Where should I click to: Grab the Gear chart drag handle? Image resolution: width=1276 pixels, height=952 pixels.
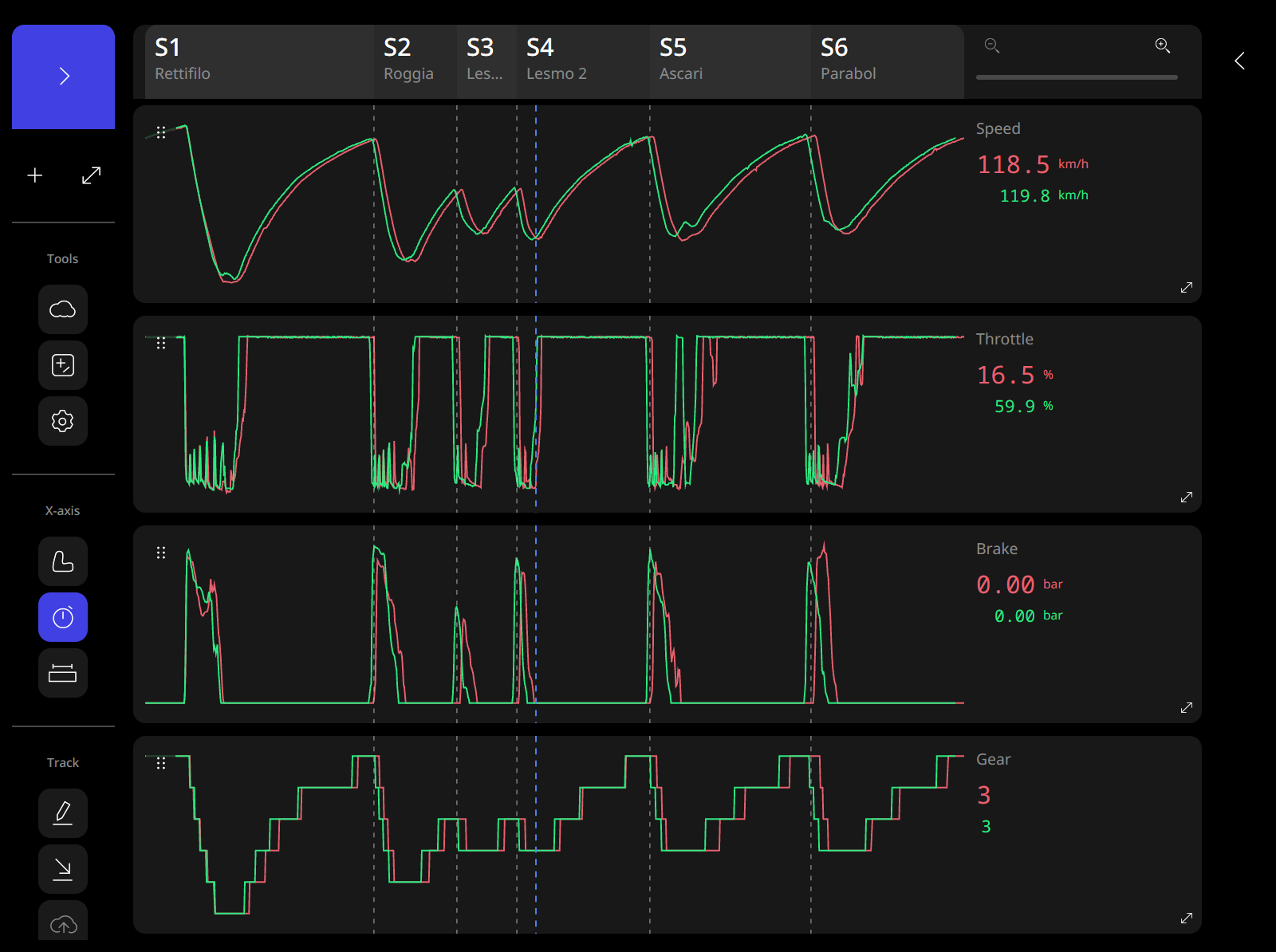(161, 763)
